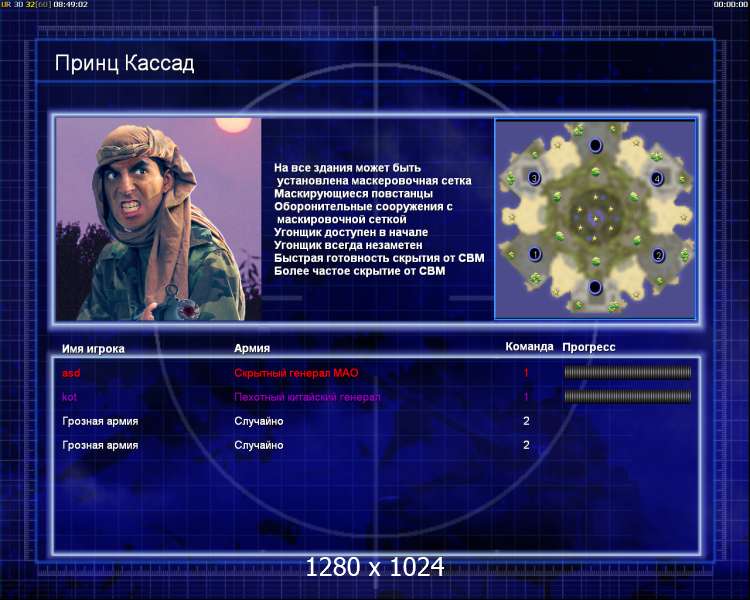This screenshot has width=750, height=600.
Task: Click the kot player progress bar
Action: [628, 396]
